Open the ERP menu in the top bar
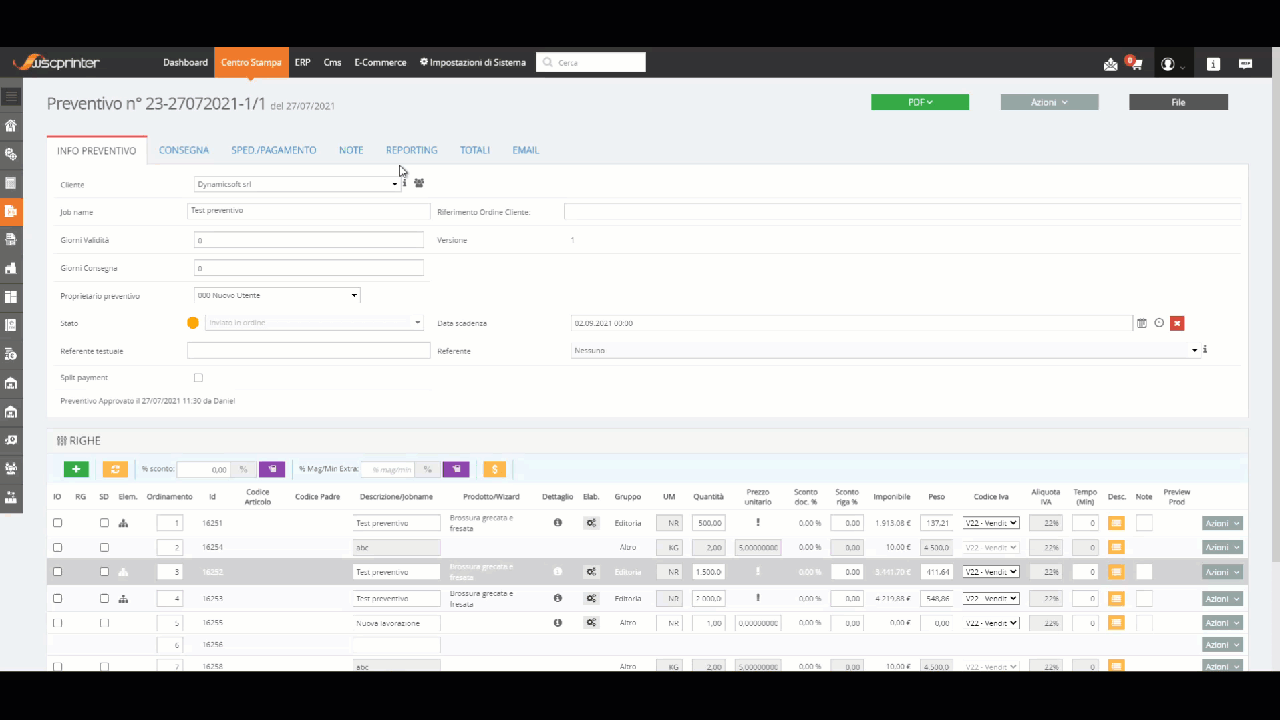Screen dimensions: 1280x720 coord(302,62)
